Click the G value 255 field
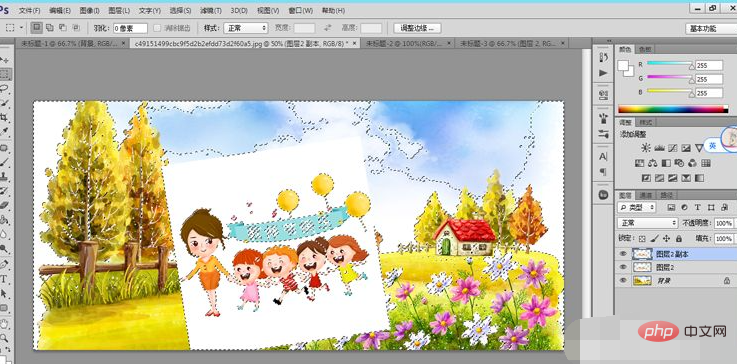The image size is (737, 364). 709,79
